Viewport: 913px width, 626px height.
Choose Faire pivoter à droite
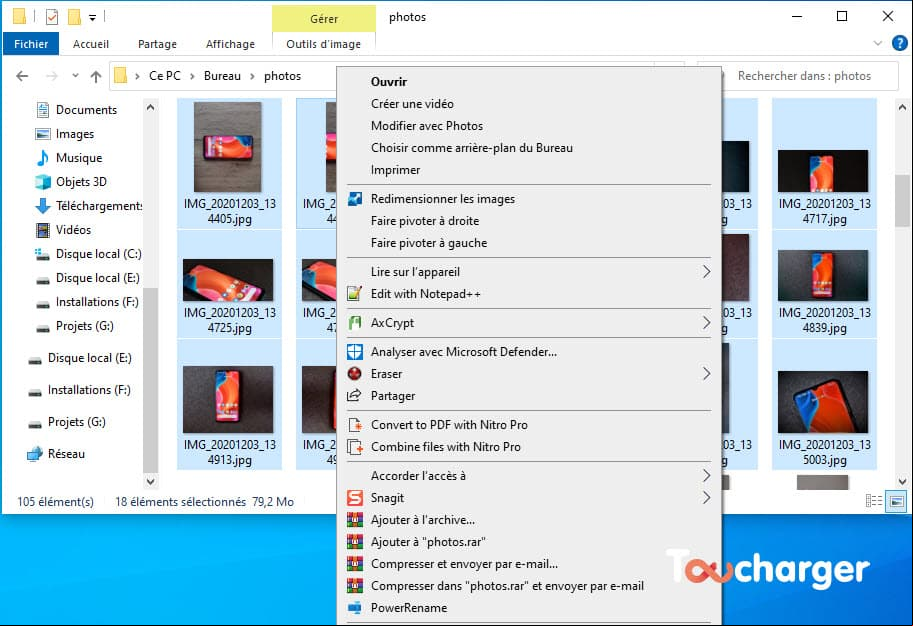(529, 221)
